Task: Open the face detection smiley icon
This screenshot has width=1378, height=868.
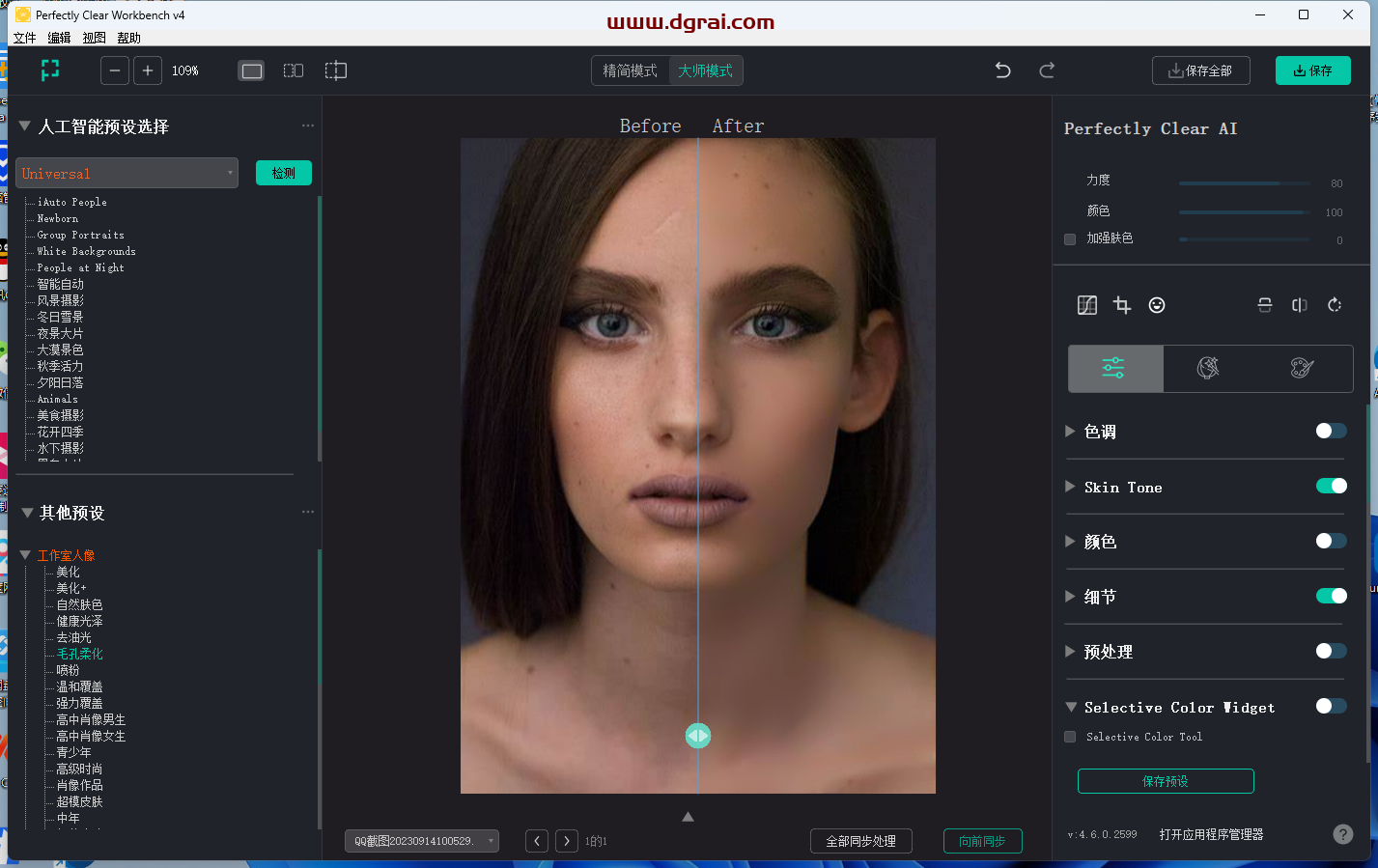Action: coord(1157,305)
